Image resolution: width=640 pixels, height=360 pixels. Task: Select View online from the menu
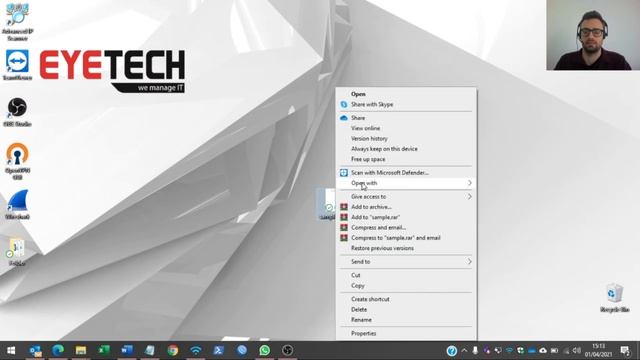point(406,128)
